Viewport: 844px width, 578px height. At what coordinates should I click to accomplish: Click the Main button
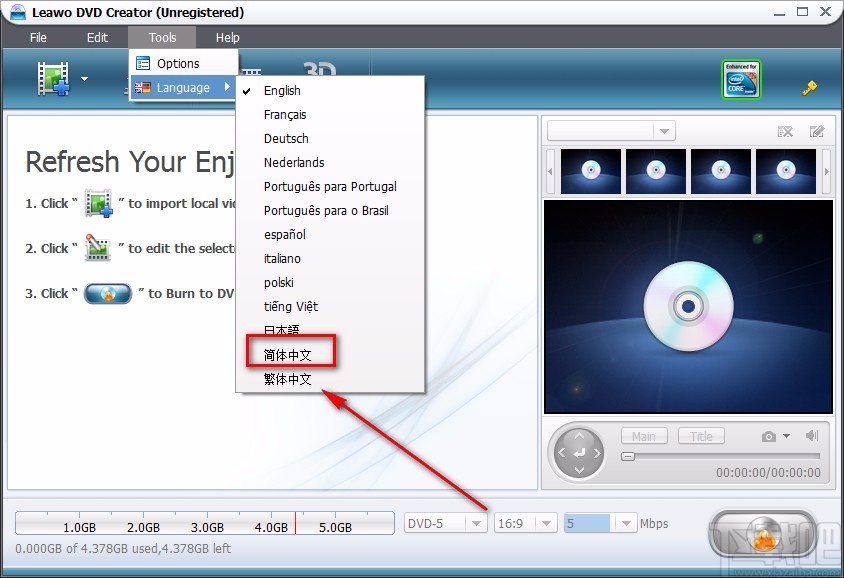(644, 436)
